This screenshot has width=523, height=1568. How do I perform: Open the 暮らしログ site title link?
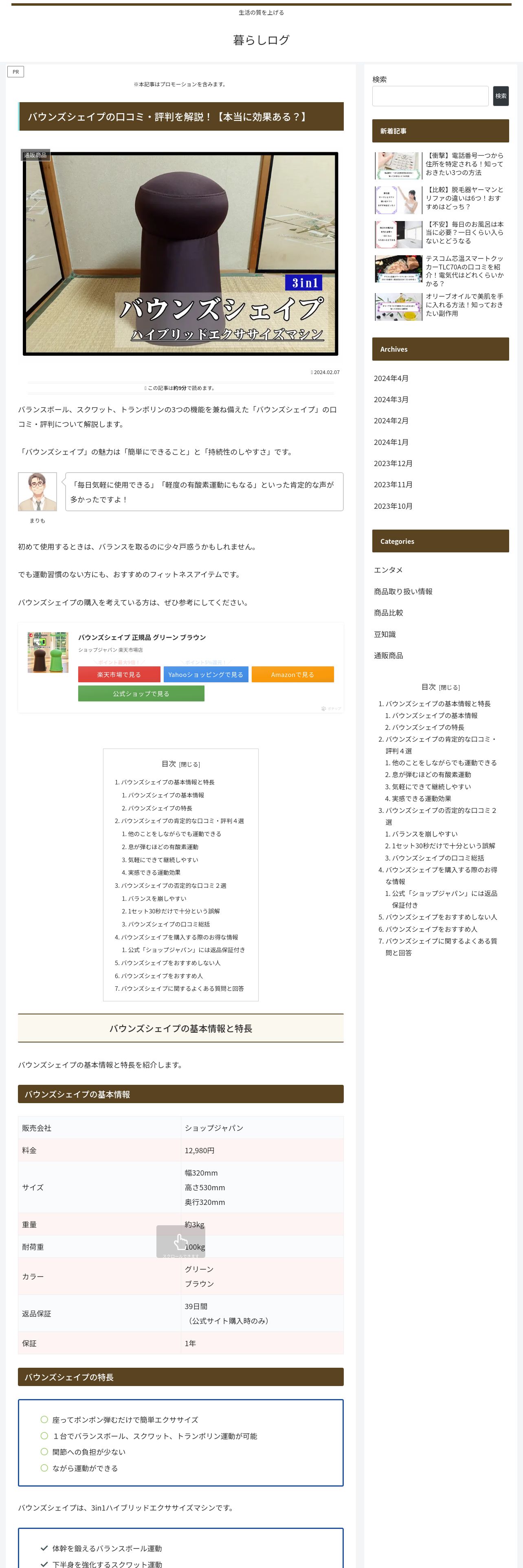(261, 40)
